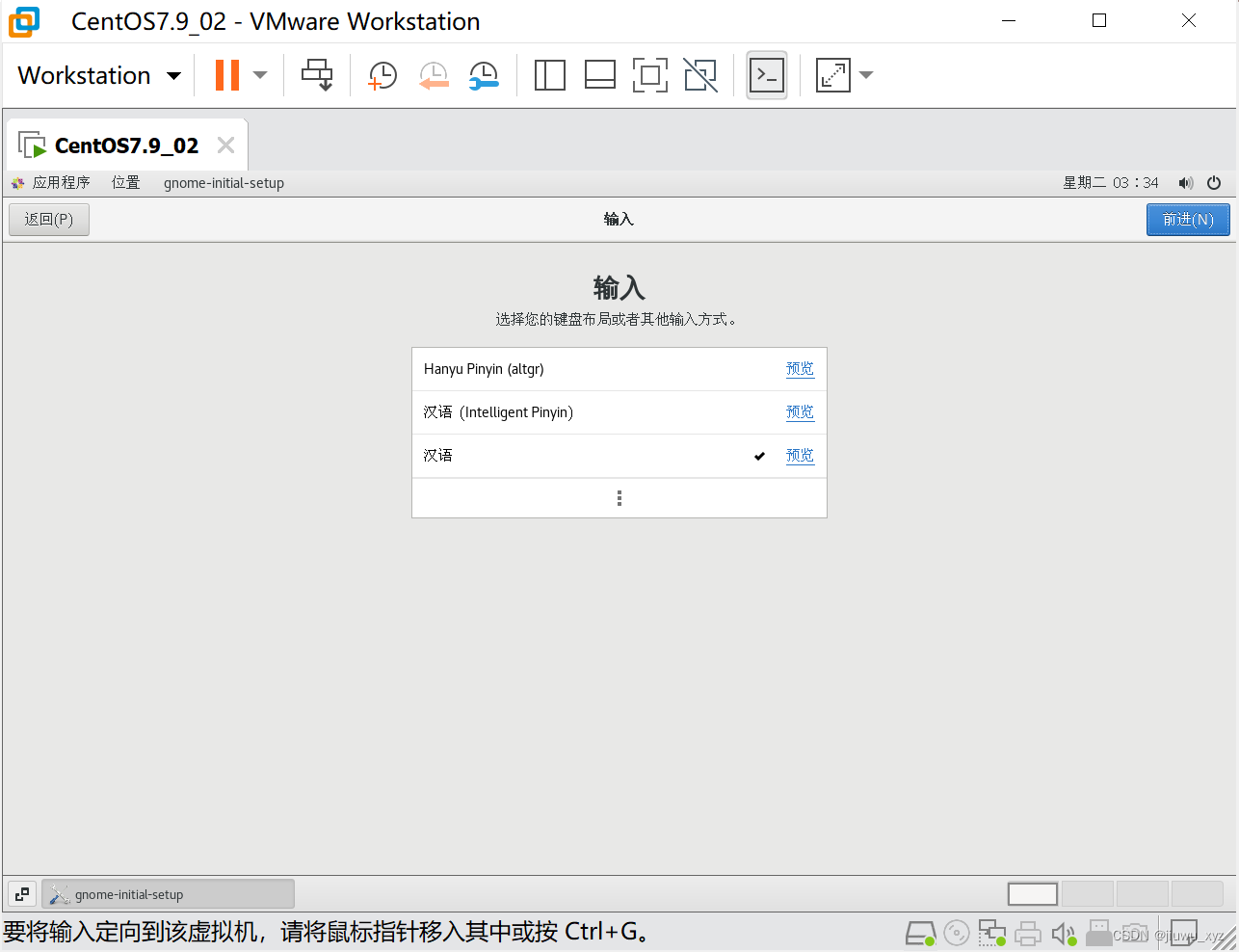
Task: Select gnome-initial-setup in the taskbar
Action: point(168,894)
